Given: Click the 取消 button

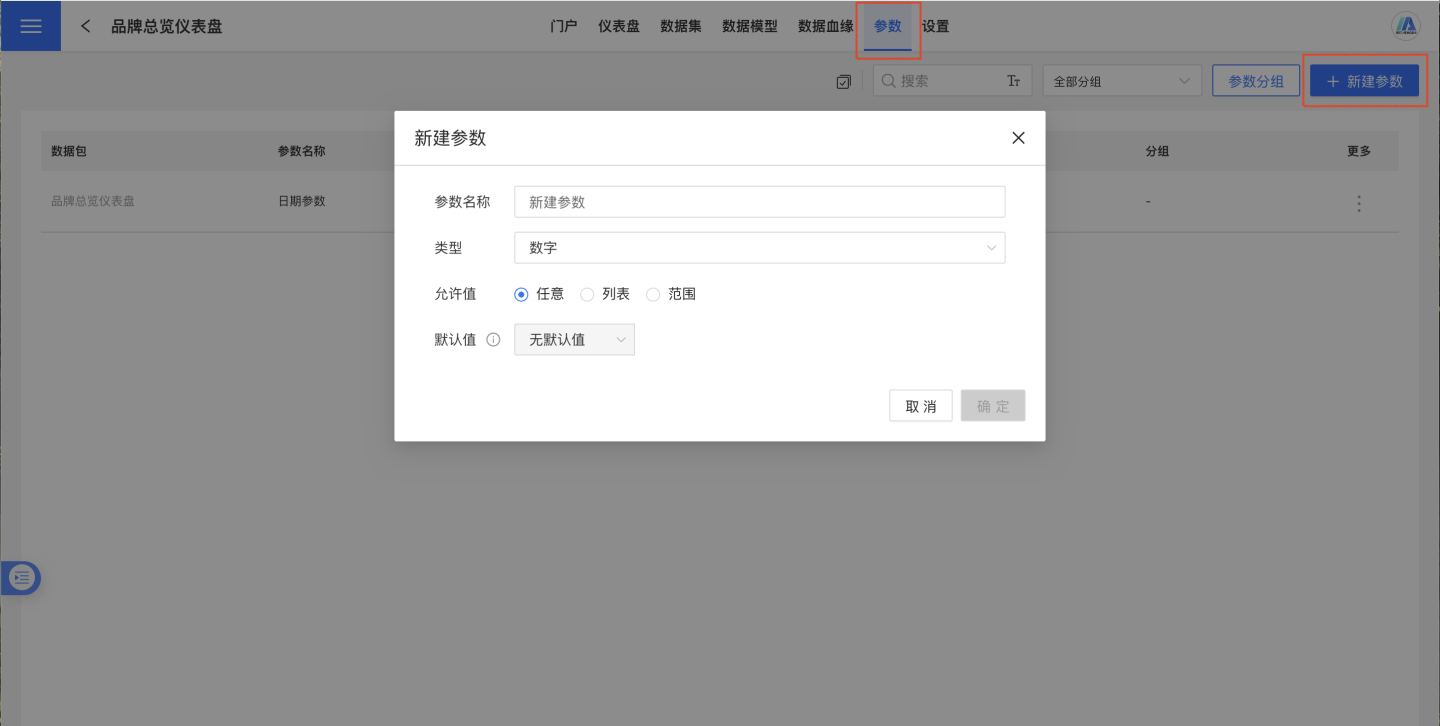Looking at the screenshot, I should click(920, 406).
